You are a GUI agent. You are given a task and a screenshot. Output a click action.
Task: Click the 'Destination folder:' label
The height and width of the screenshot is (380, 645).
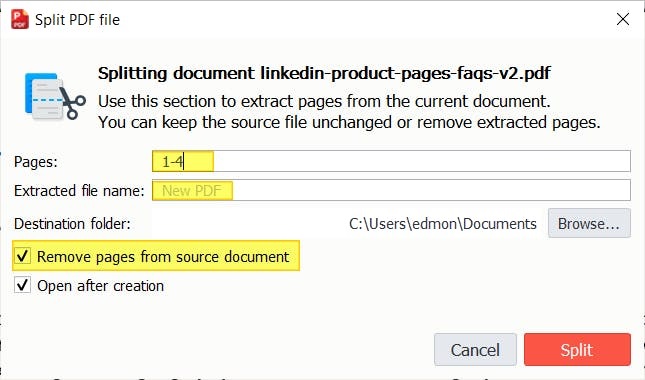tap(72, 224)
